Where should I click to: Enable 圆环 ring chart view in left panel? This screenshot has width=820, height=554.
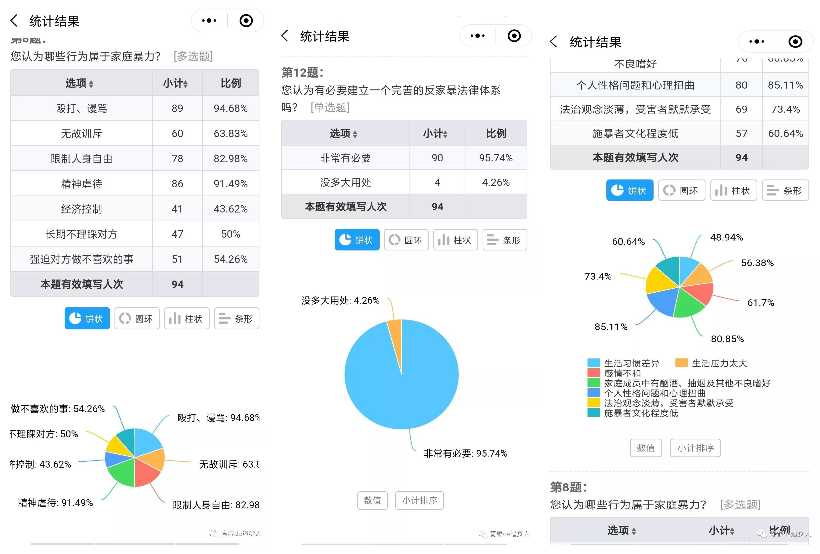tap(137, 319)
